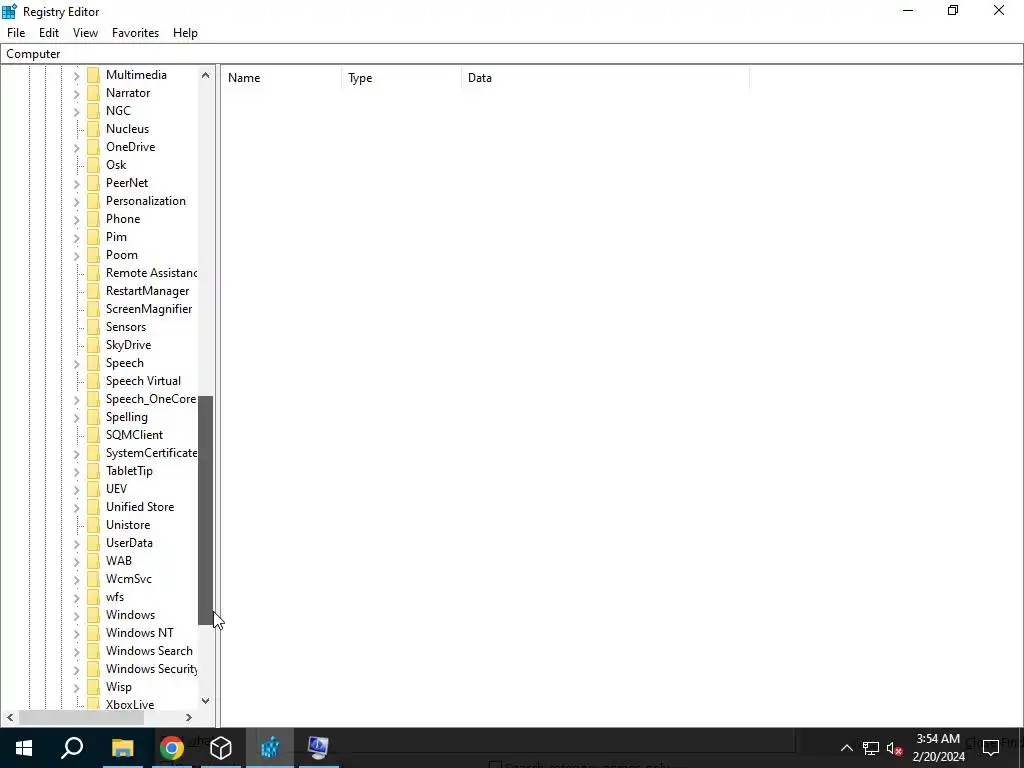
Task: Select the XboxLive key
Action: [x=130, y=705]
